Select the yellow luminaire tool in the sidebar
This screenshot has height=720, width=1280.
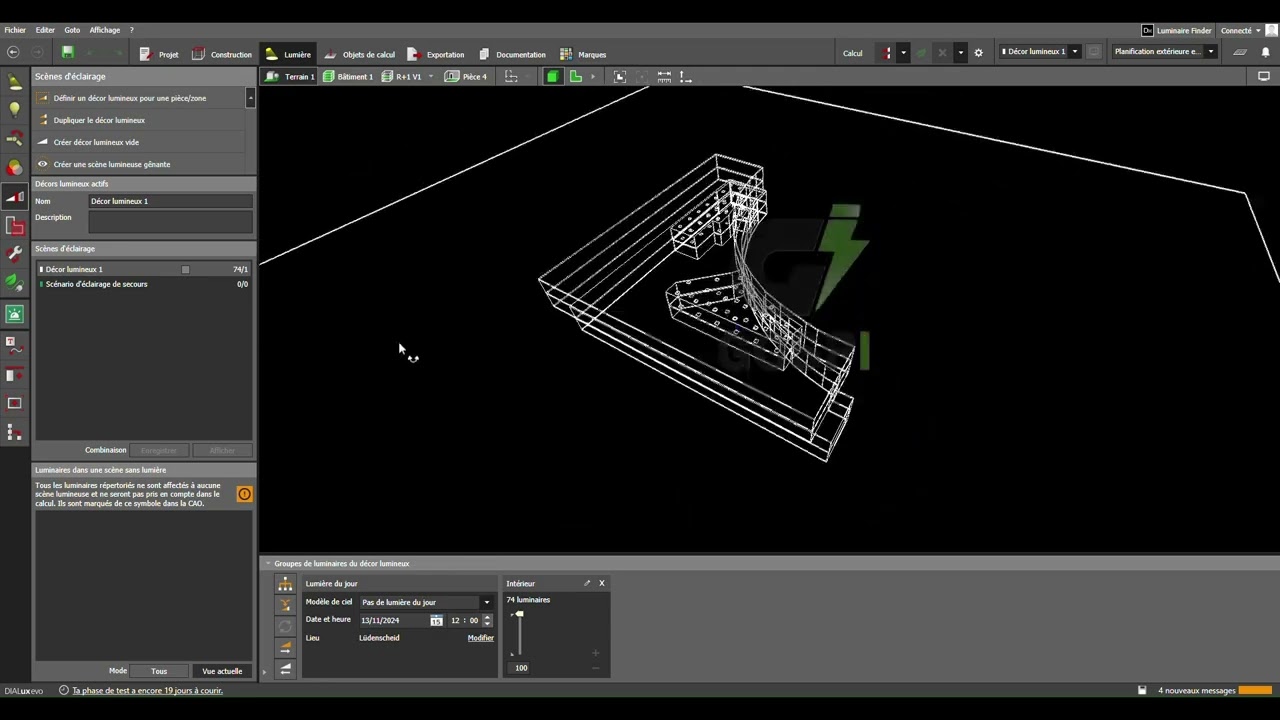[x=14, y=82]
